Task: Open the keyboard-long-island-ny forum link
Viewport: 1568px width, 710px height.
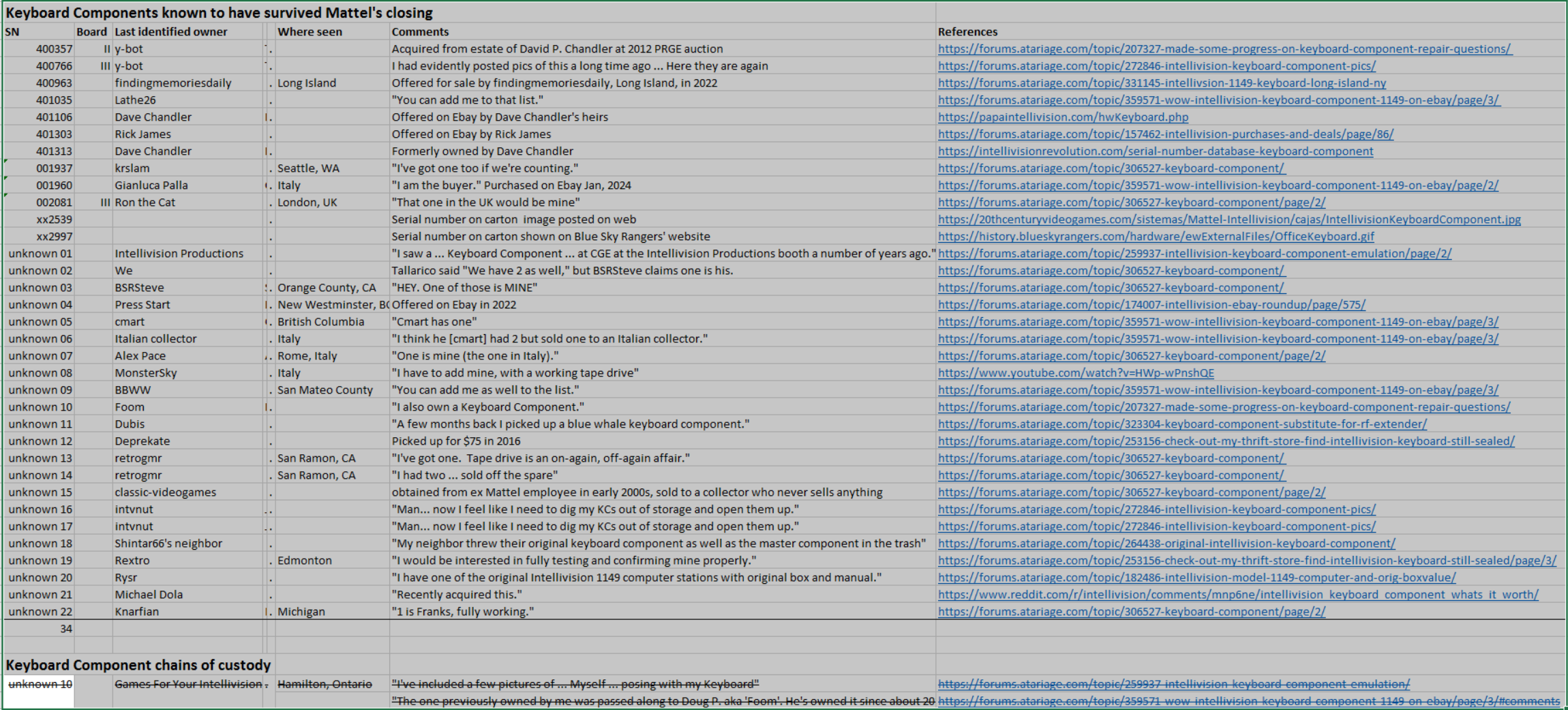Action: click(1161, 83)
